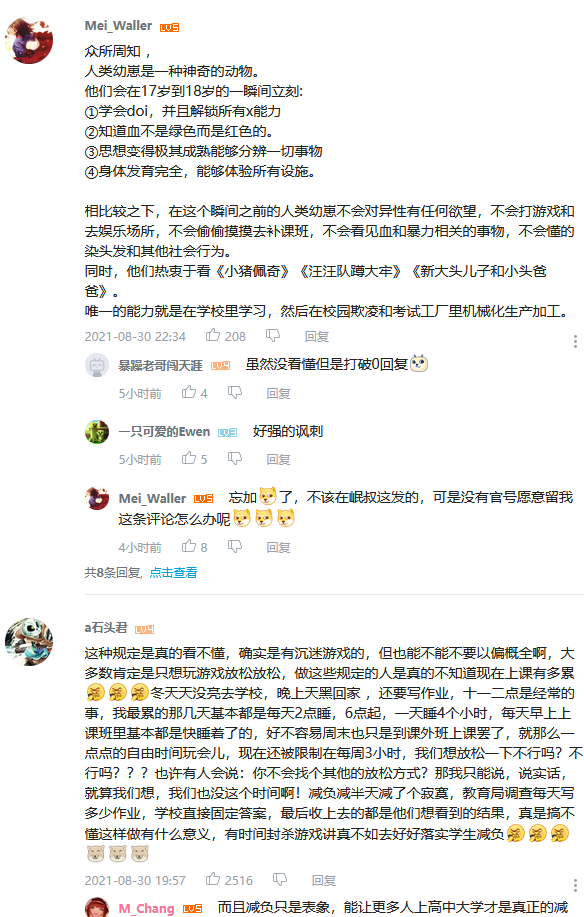
Task: Dislike Mei_Waller's top-level comment
Action: [x=273, y=336]
